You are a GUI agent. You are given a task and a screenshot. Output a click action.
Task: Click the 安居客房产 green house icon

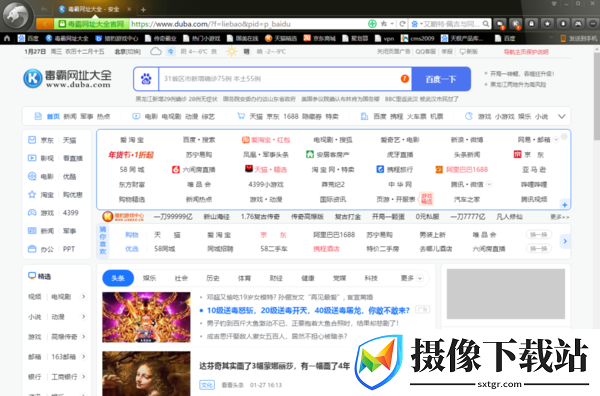coord(310,155)
